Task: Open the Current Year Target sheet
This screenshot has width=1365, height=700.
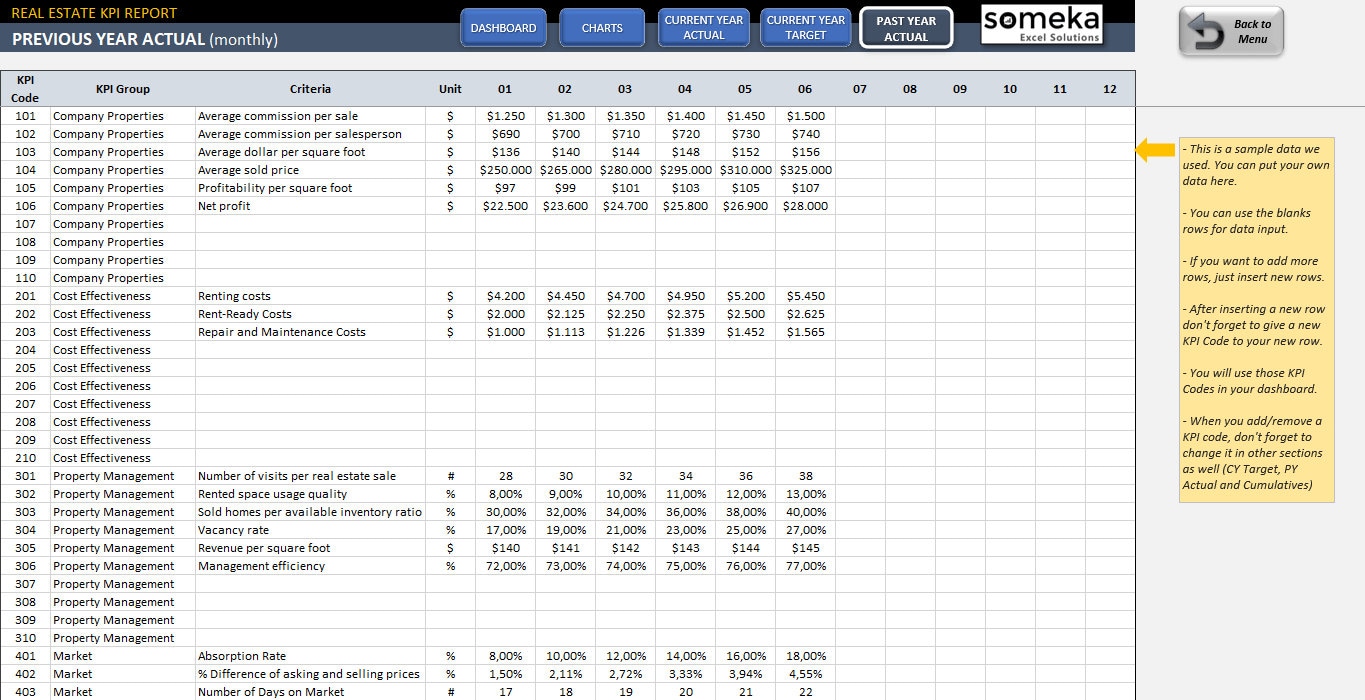Action: point(806,27)
